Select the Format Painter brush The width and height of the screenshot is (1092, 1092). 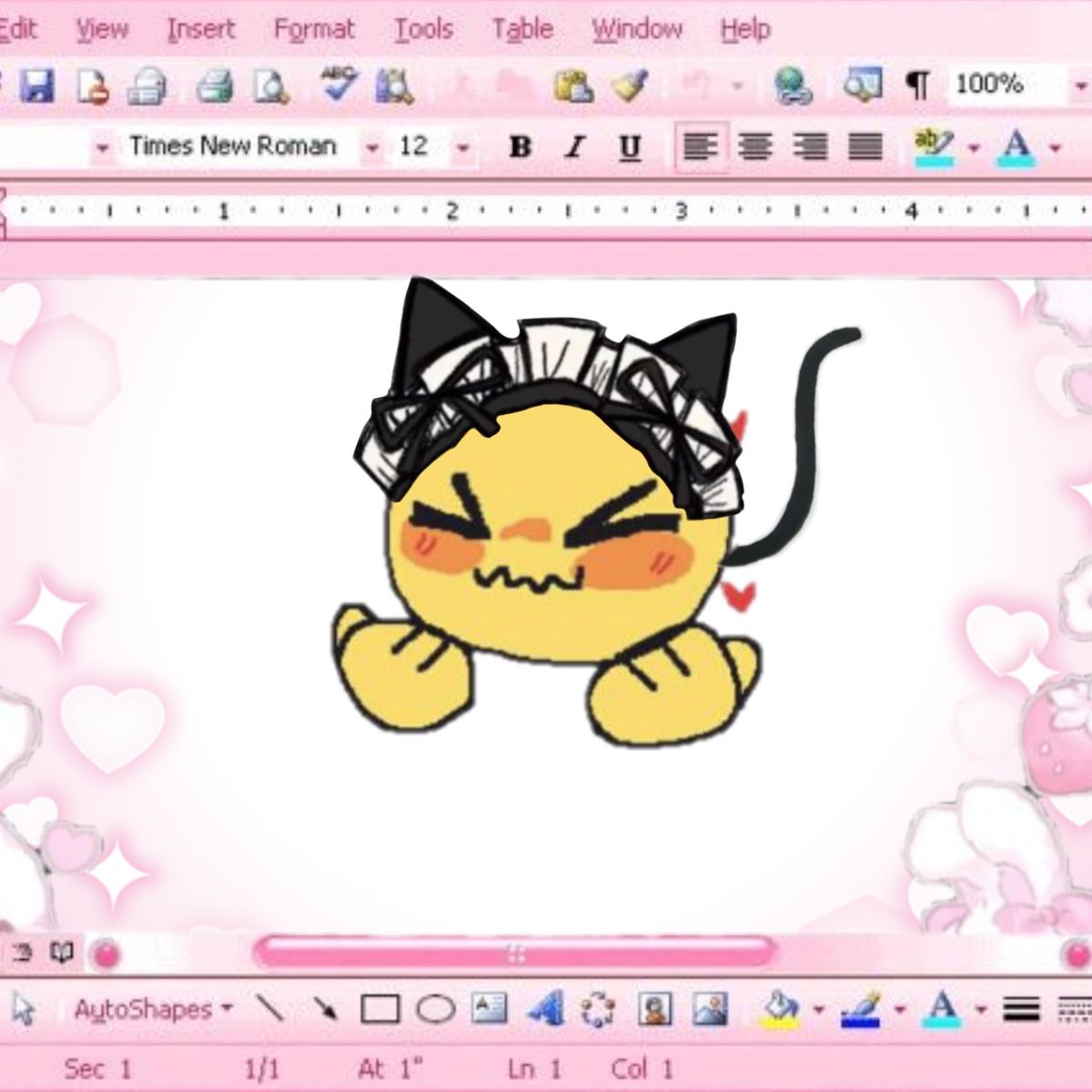(630, 86)
